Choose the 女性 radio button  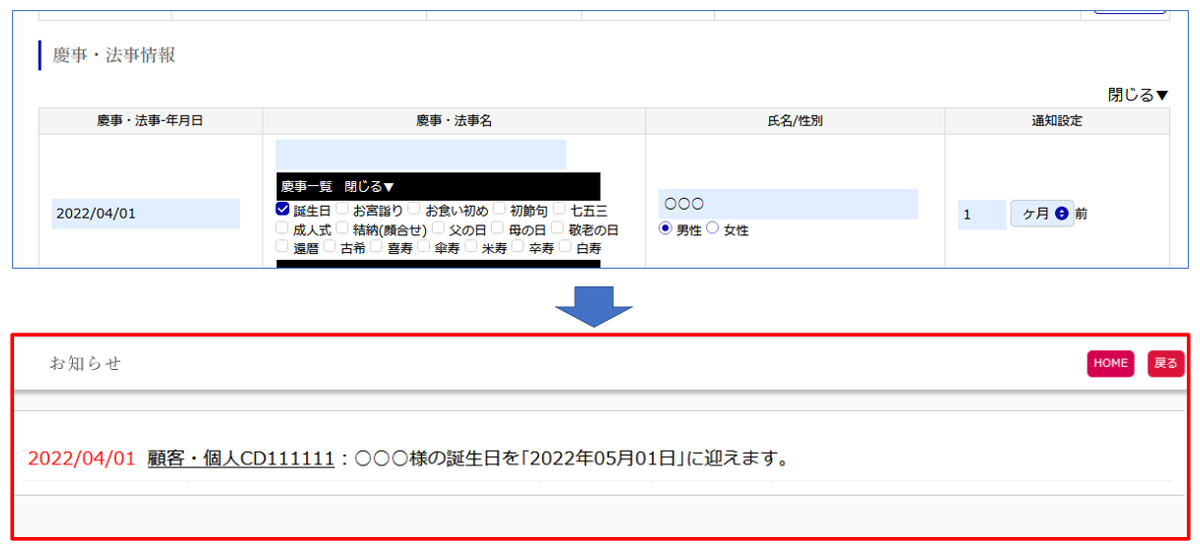[712, 229]
